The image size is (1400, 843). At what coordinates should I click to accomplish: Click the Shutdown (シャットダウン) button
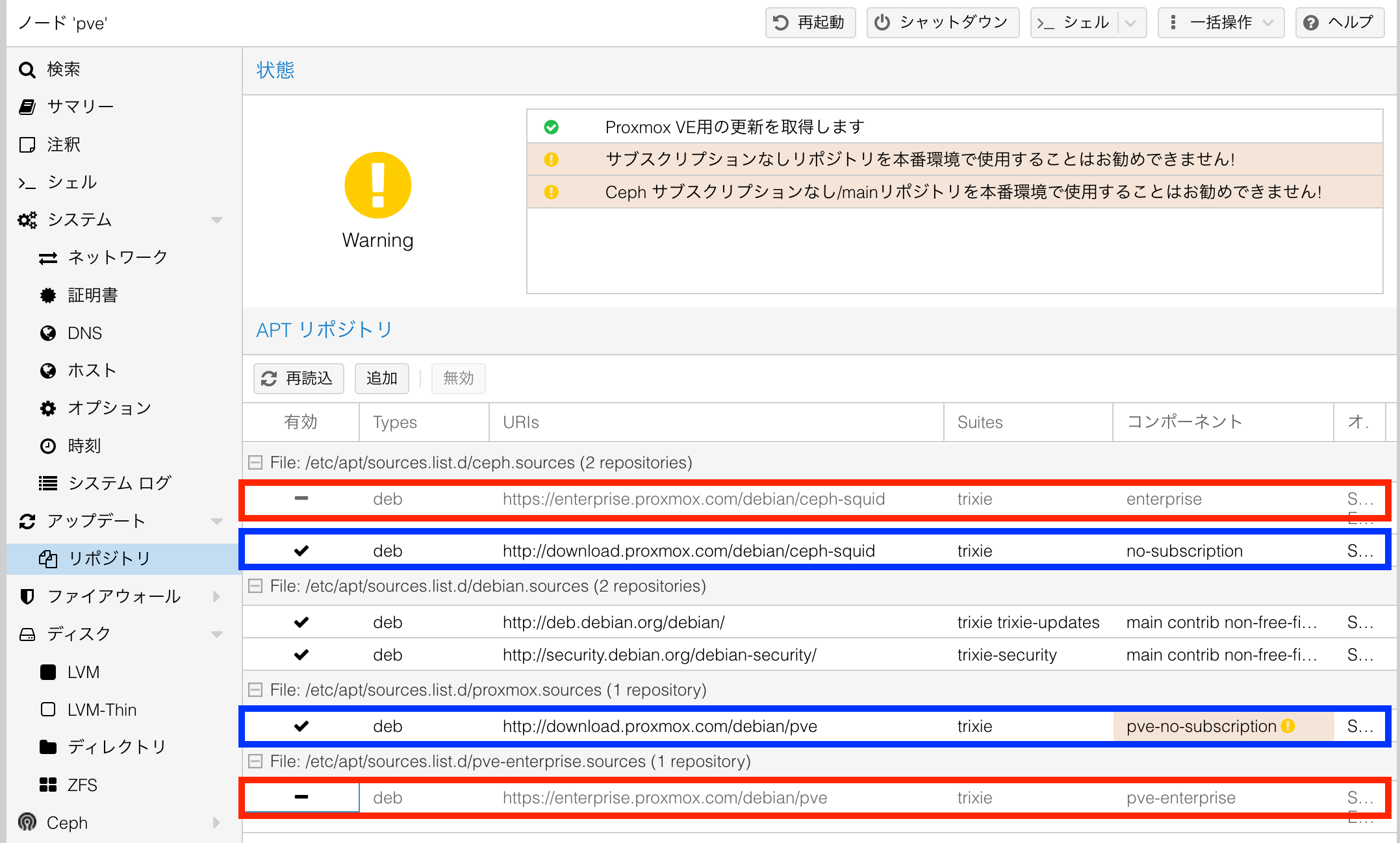[943, 23]
